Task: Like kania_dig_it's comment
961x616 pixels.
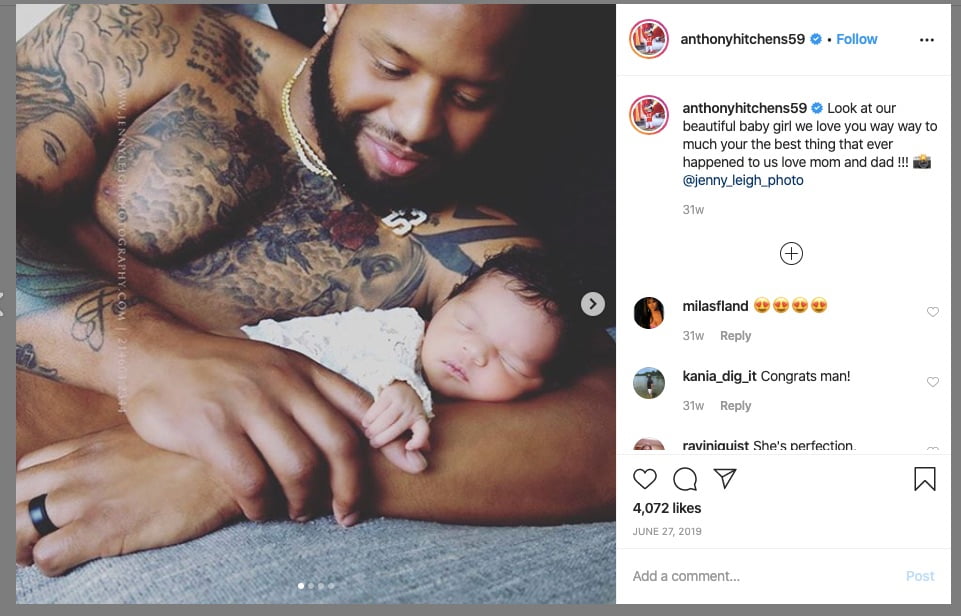Action: click(932, 382)
